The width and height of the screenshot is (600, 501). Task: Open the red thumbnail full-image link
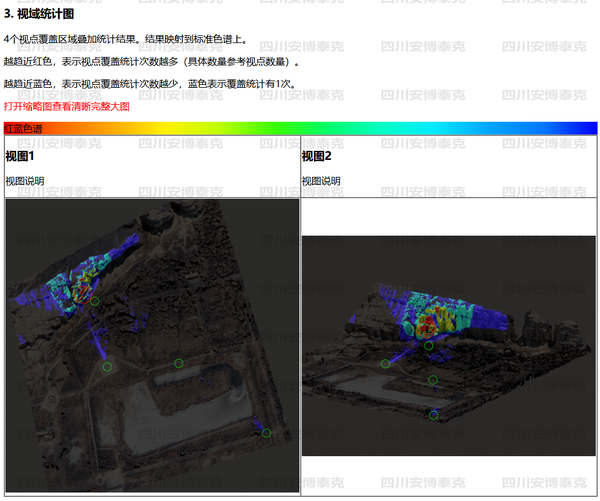67,105
